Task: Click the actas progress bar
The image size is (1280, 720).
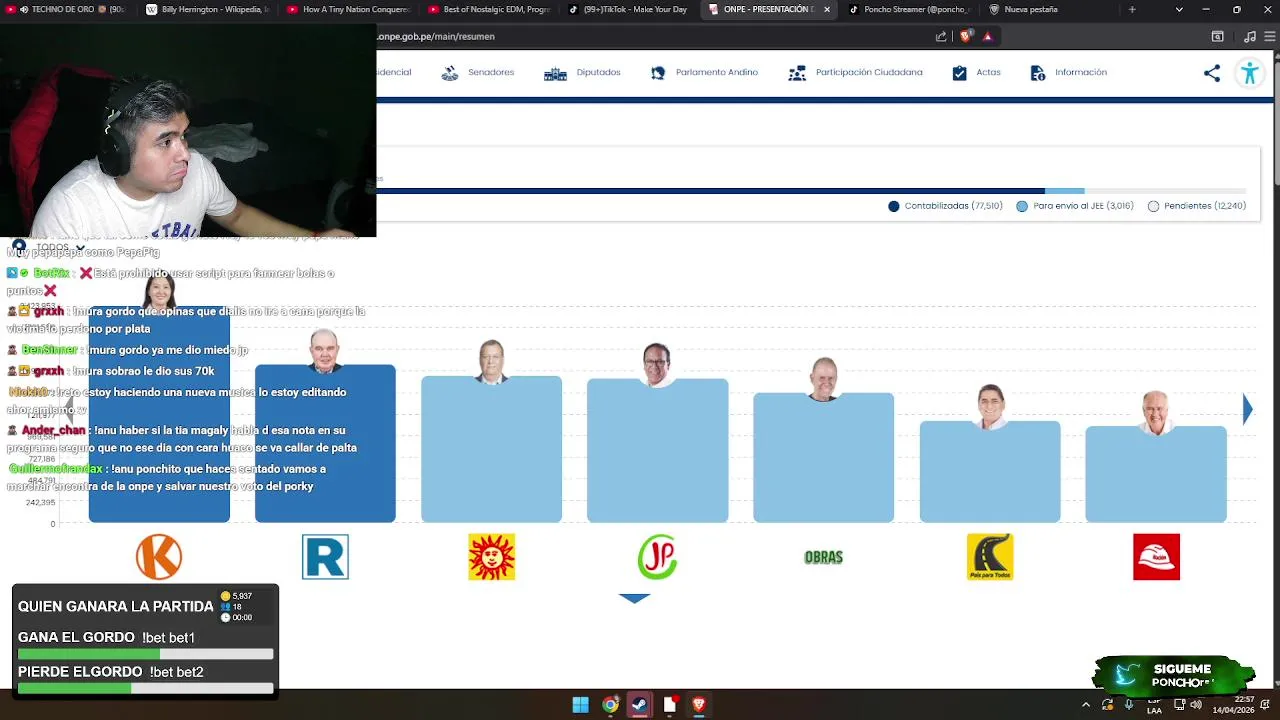Action: click(x=811, y=190)
